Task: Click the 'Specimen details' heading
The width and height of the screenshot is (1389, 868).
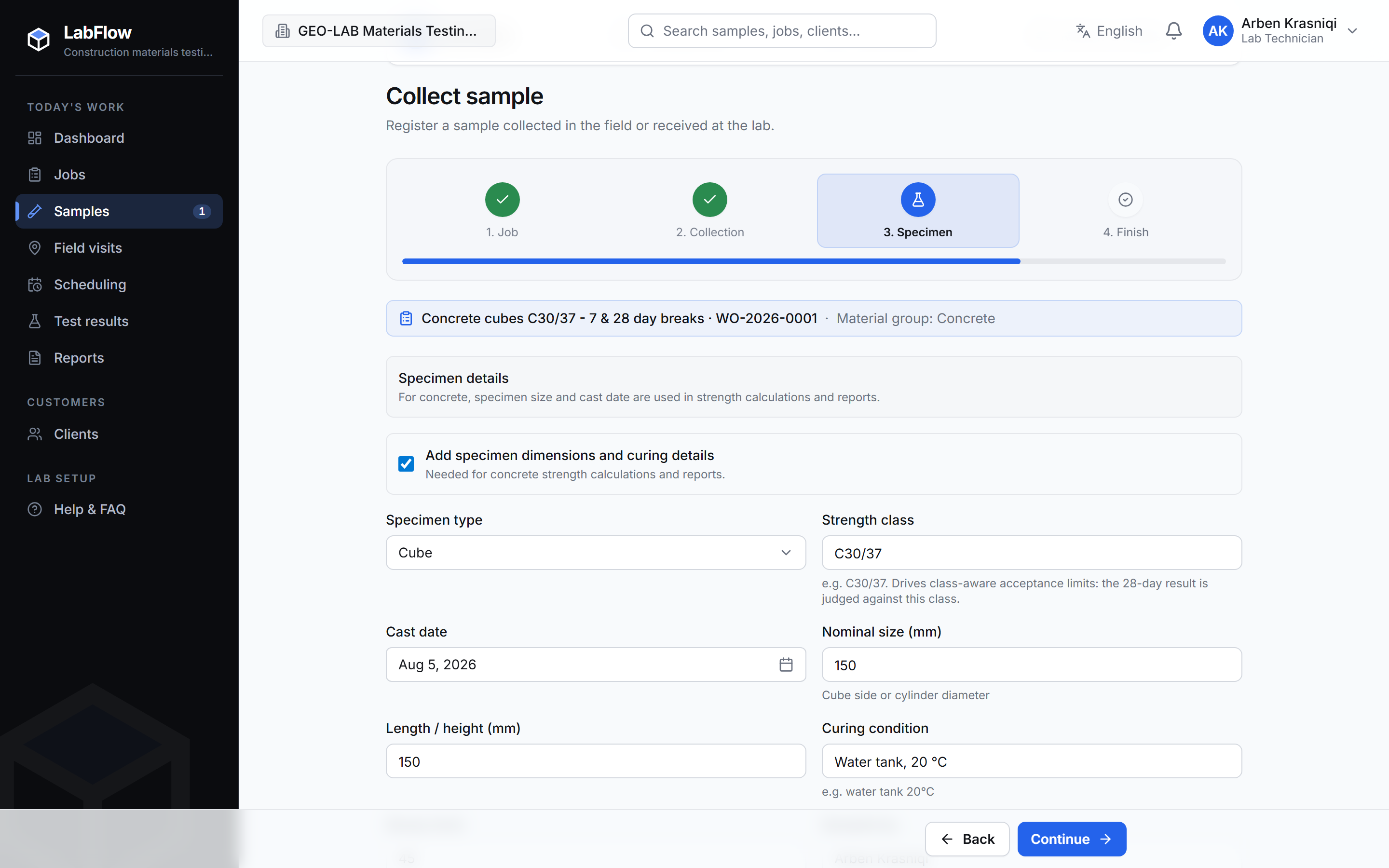Action: coord(453,378)
